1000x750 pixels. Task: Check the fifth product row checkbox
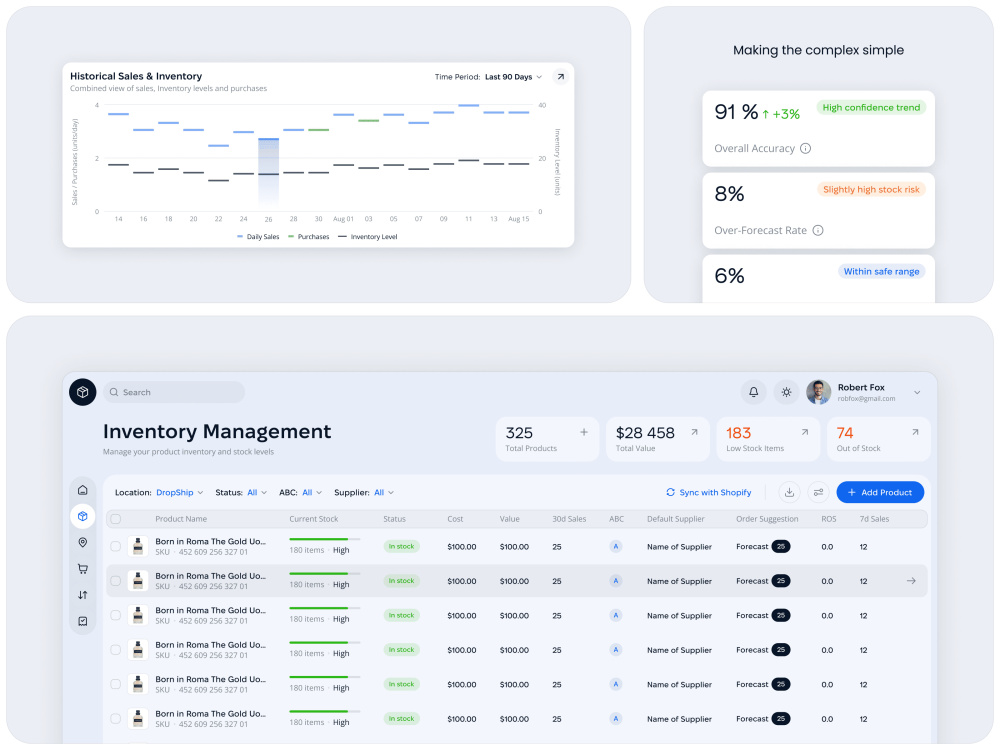click(115, 684)
